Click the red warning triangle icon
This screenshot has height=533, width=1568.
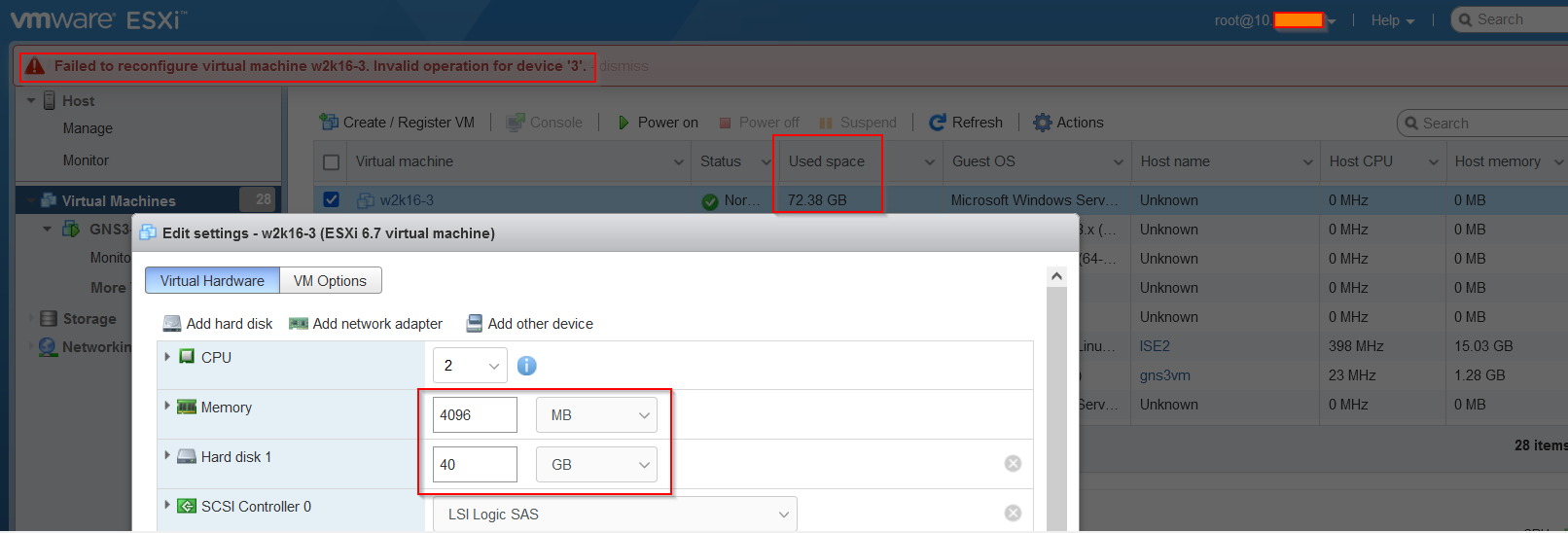(x=35, y=66)
